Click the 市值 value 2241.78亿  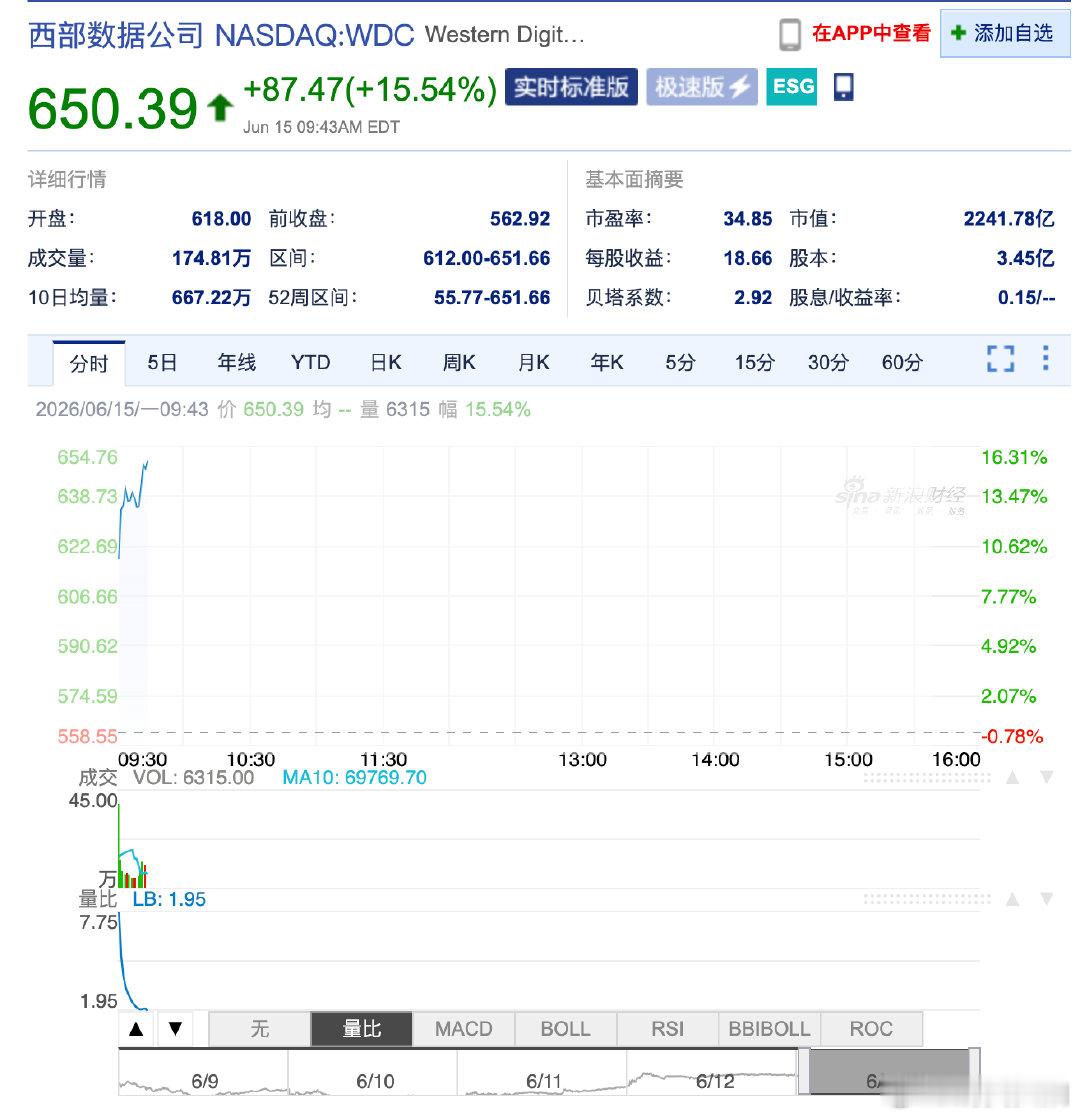coord(1009,218)
